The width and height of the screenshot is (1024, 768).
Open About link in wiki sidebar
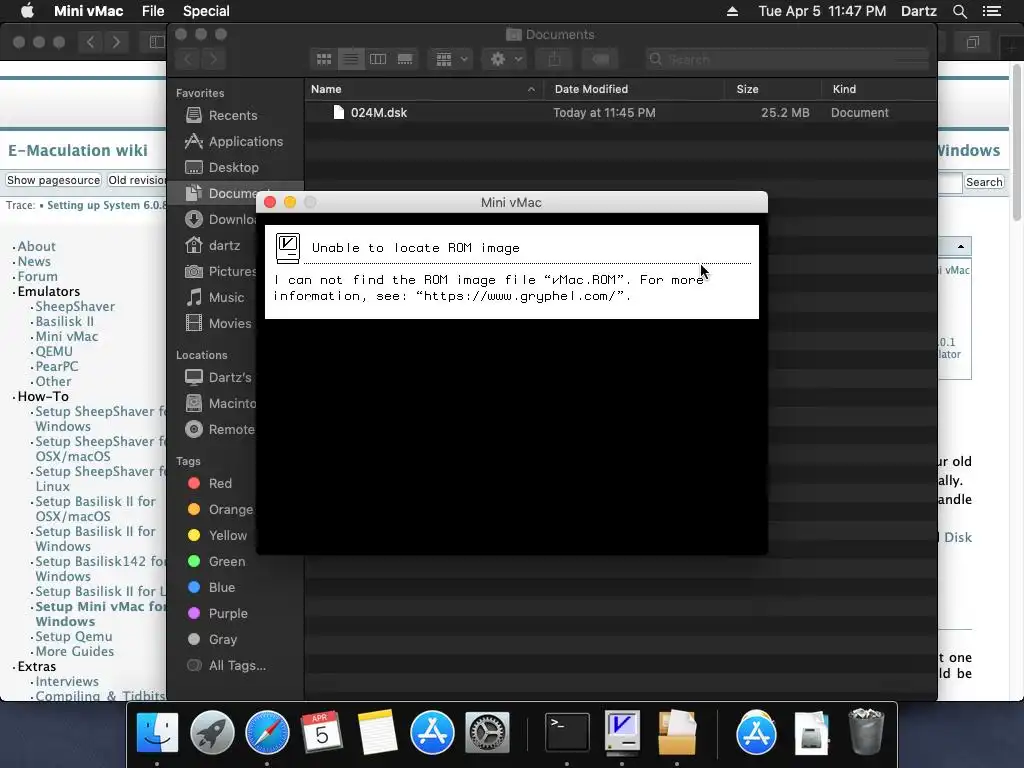(x=37, y=246)
